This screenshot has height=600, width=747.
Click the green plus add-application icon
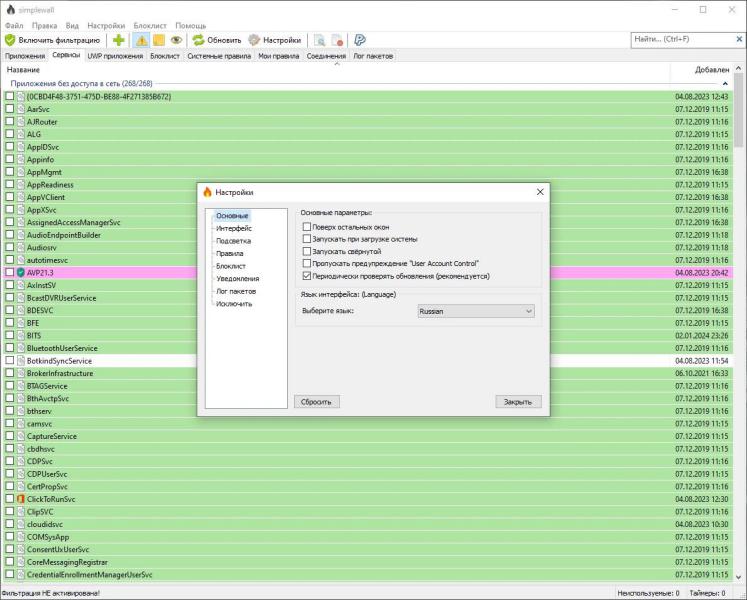tap(119, 41)
